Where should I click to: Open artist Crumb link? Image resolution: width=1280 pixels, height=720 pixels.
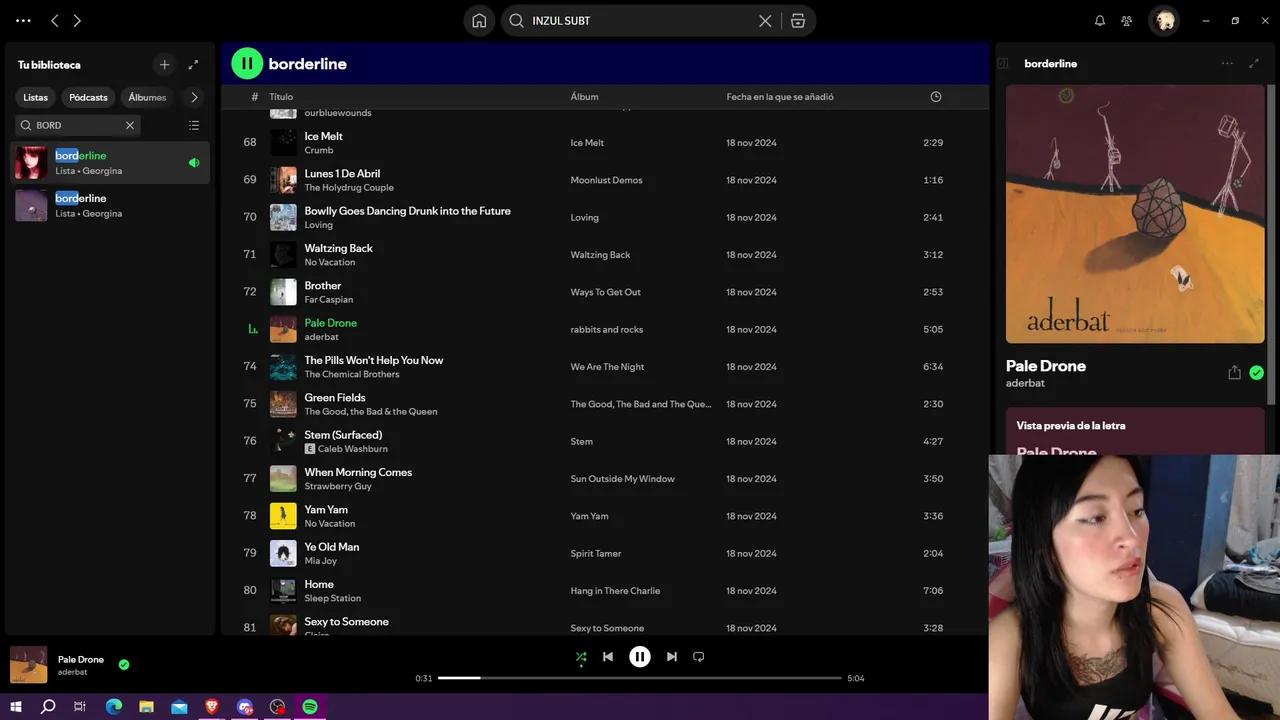(319, 150)
